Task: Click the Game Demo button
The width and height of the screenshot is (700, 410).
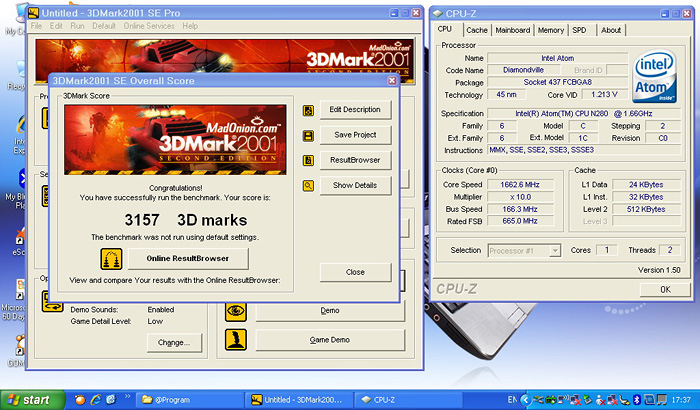Action: (330, 340)
